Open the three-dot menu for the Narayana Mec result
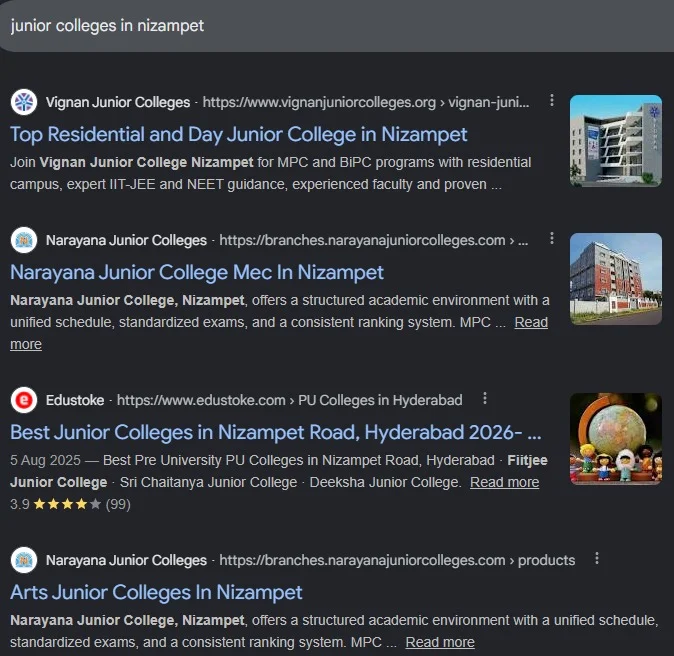Image resolution: width=674 pixels, height=656 pixels. [551, 239]
